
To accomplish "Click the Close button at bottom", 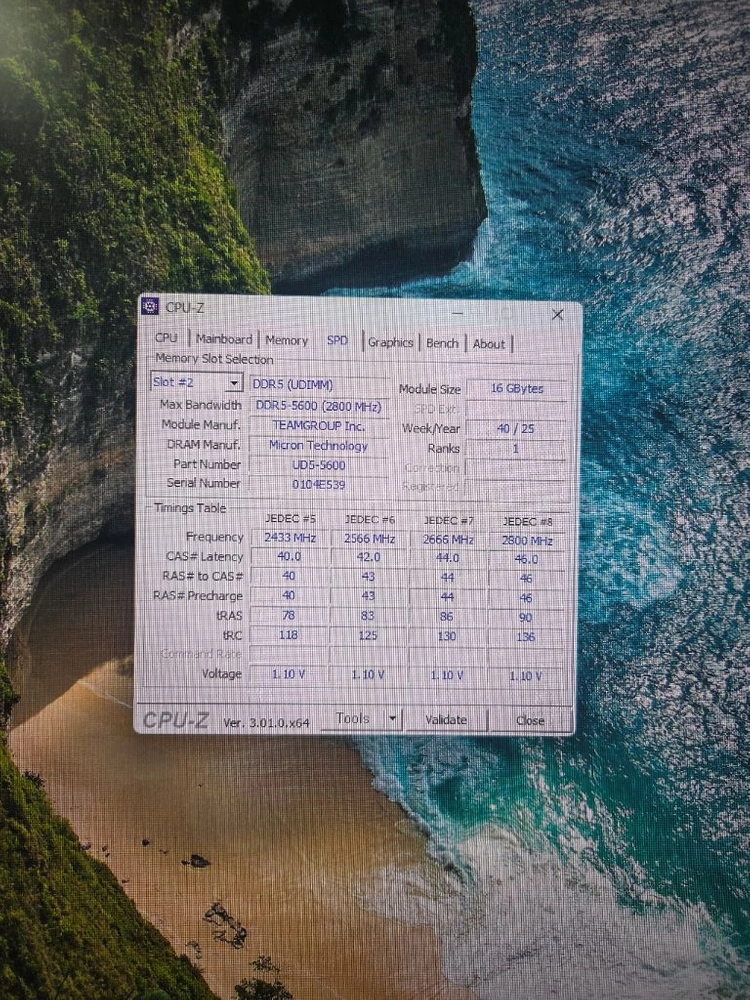I will coord(530,720).
